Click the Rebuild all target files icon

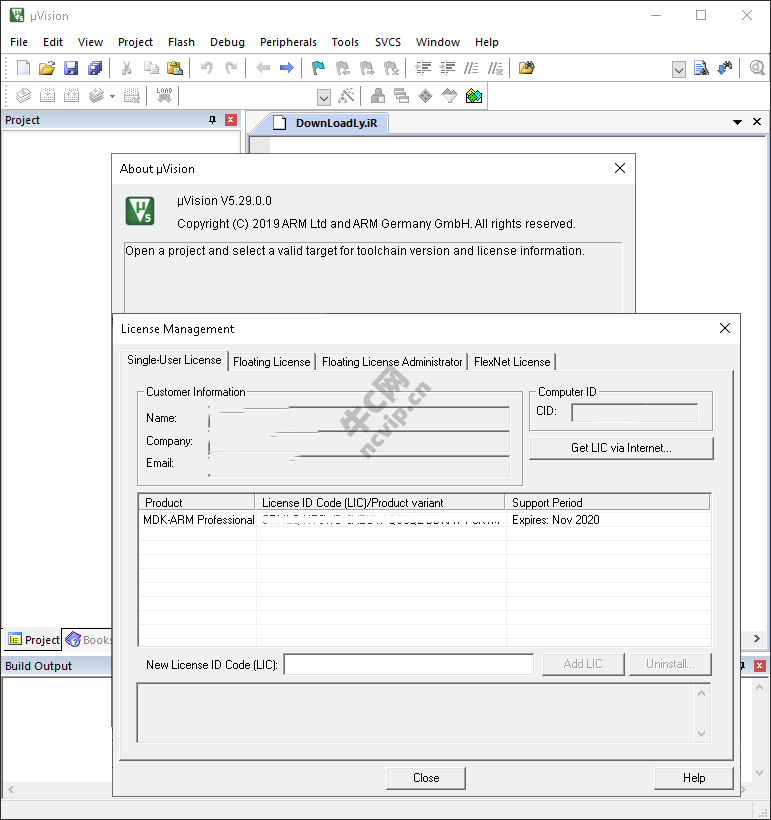[x=72, y=96]
